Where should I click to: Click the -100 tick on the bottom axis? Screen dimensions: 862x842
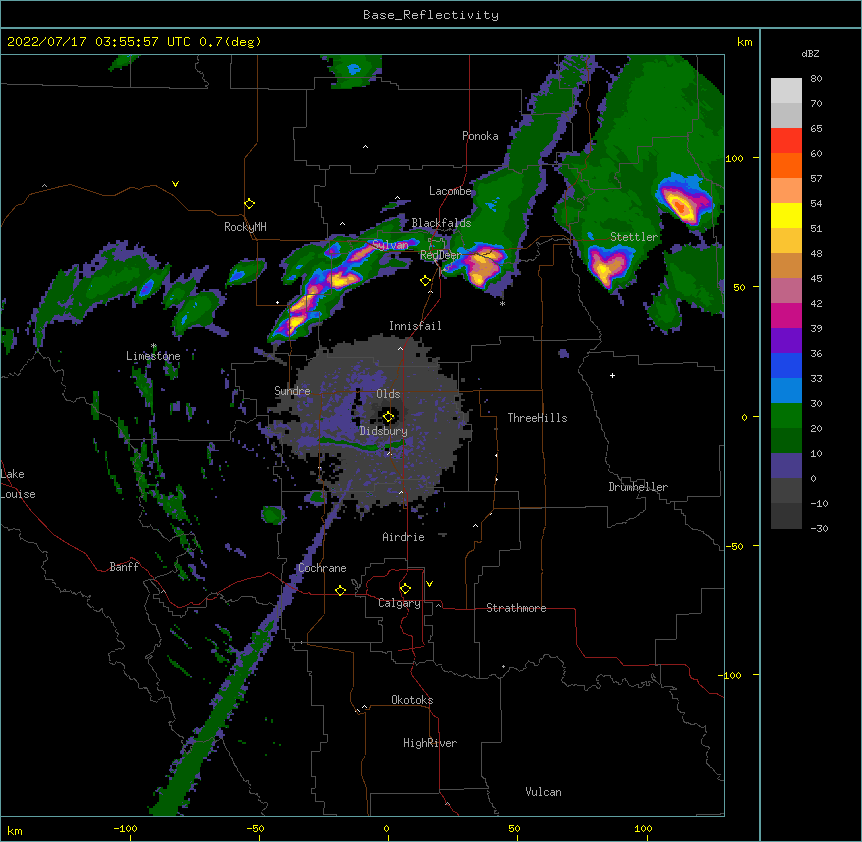pos(125,828)
